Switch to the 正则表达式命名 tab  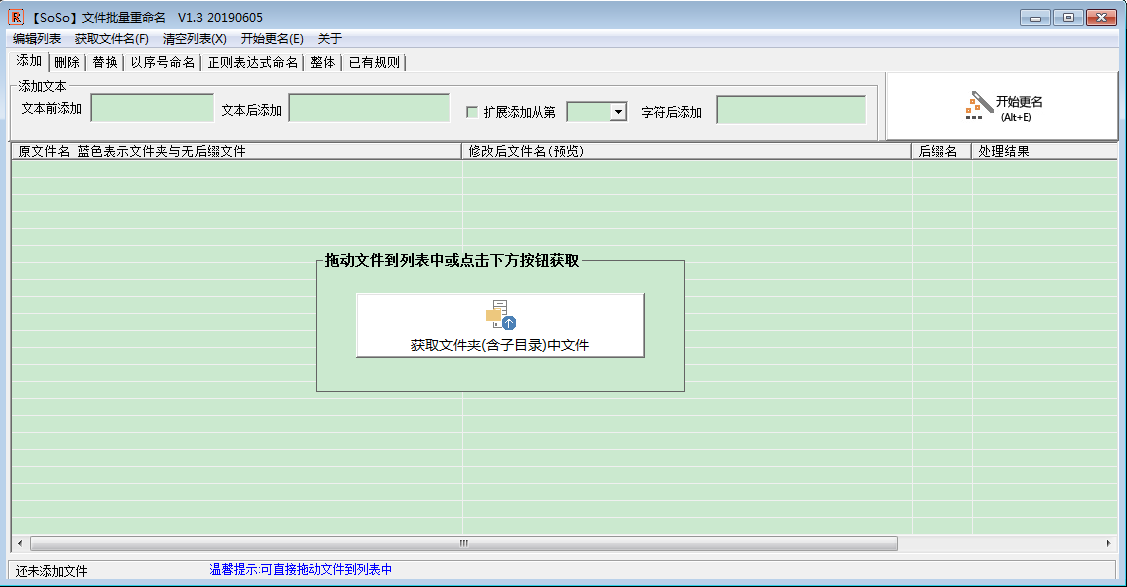tap(253, 62)
